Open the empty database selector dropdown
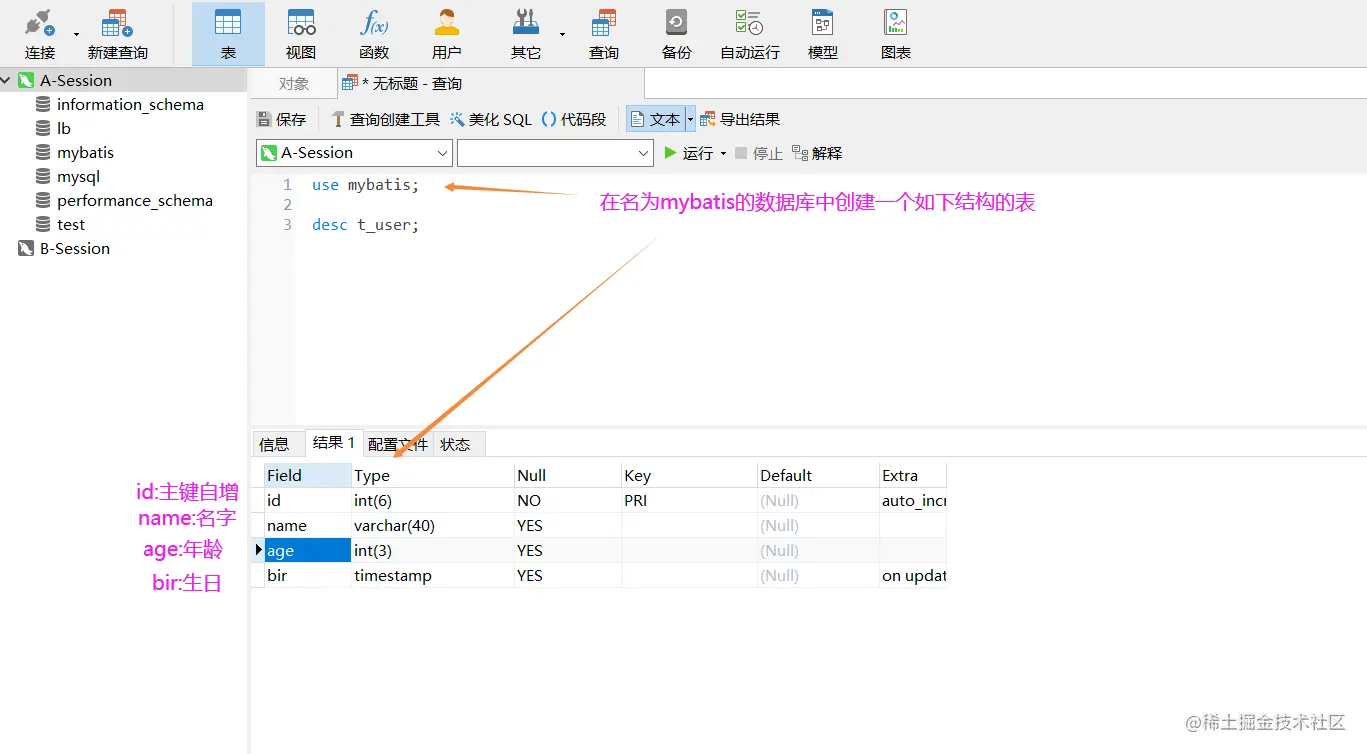1367x754 pixels. tap(555, 153)
